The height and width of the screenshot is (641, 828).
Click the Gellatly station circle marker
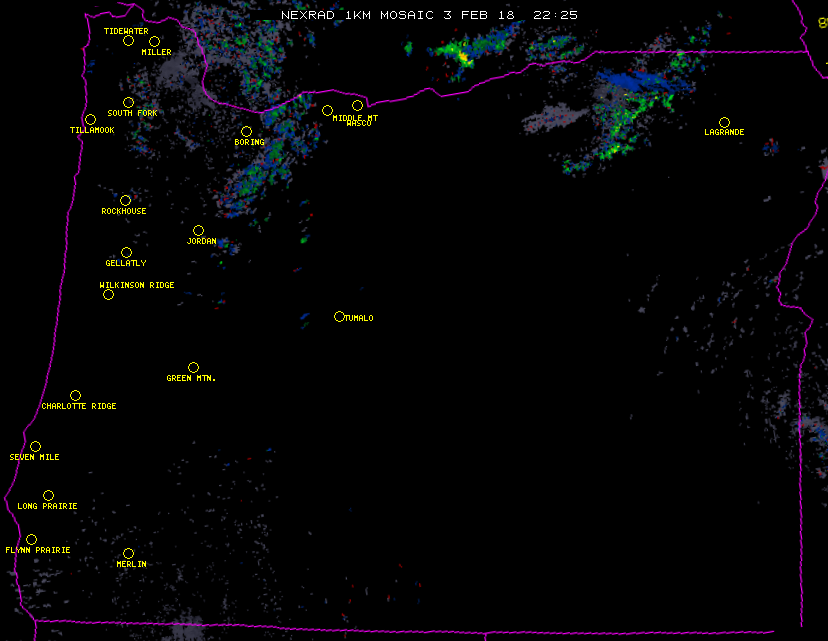(126, 253)
